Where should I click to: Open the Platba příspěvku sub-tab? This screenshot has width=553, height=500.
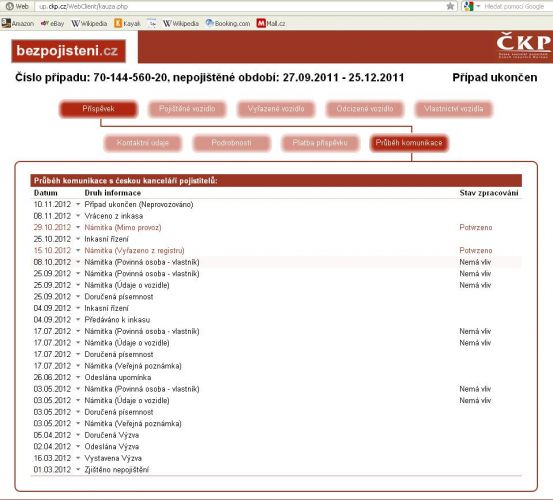click(320, 143)
